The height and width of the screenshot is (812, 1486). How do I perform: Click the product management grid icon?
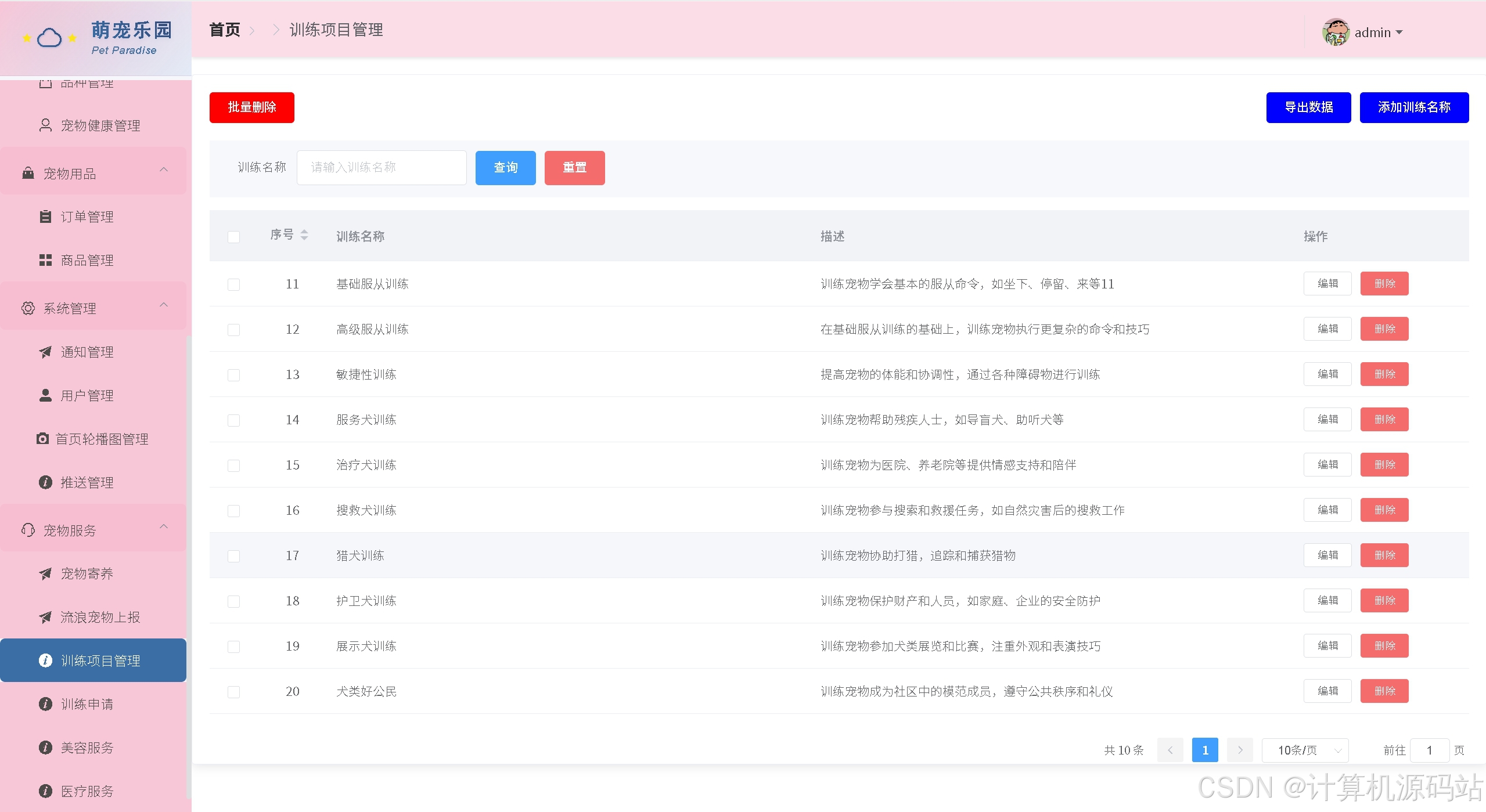pos(45,260)
